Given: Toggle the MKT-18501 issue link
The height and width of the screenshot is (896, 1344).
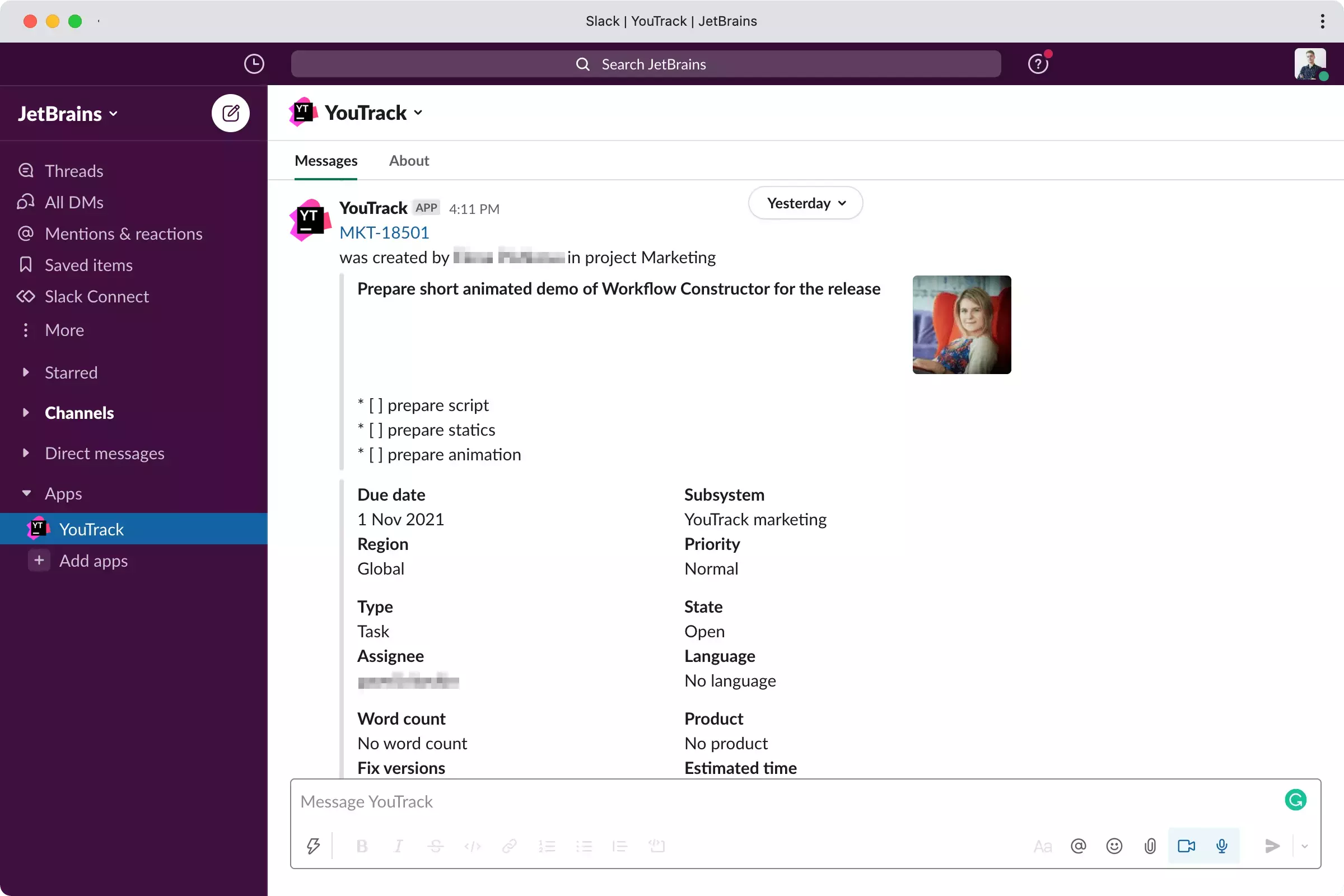Looking at the screenshot, I should pos(383,232).
